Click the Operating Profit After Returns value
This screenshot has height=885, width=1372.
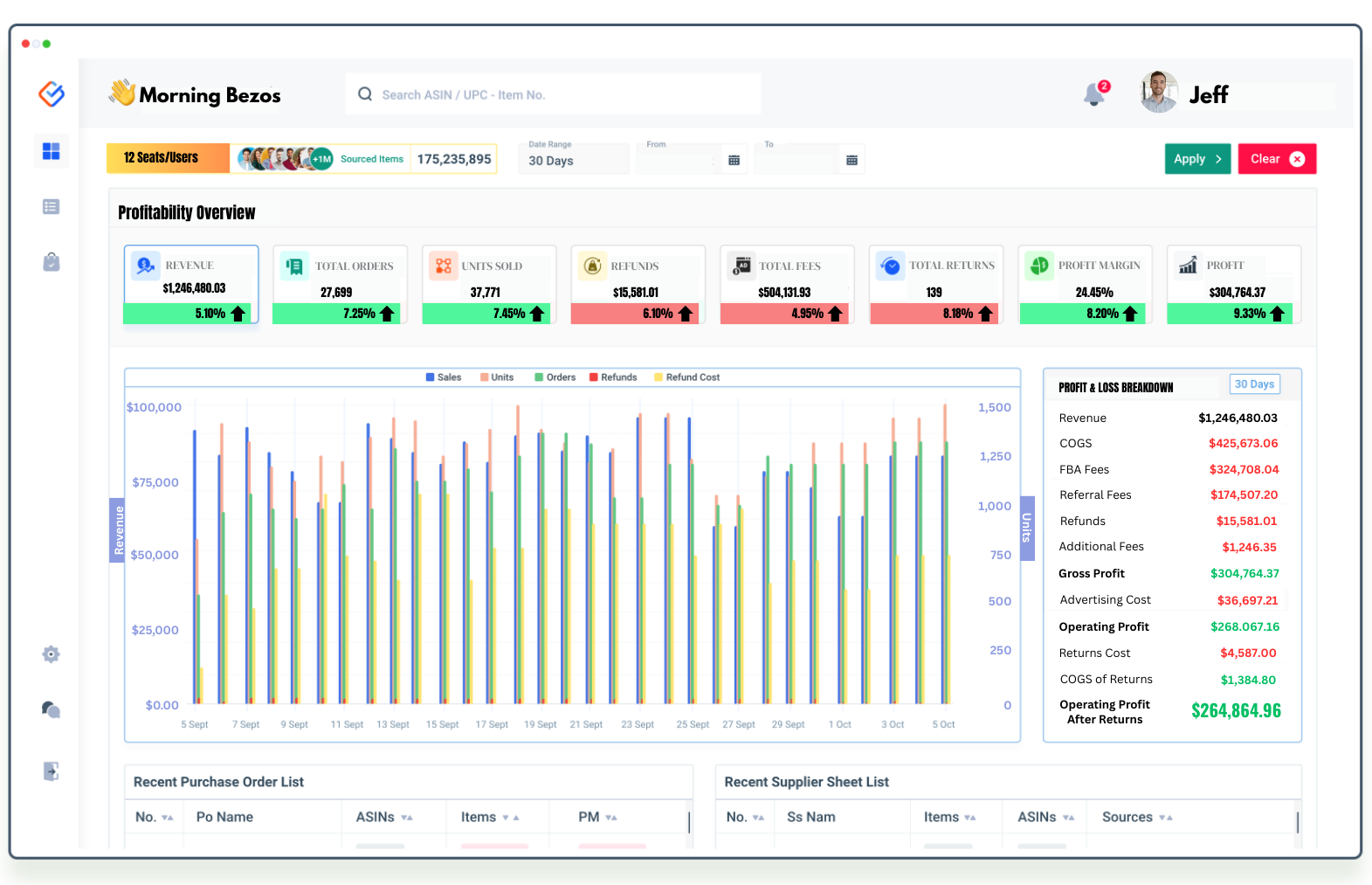(x=1236, y=710)
